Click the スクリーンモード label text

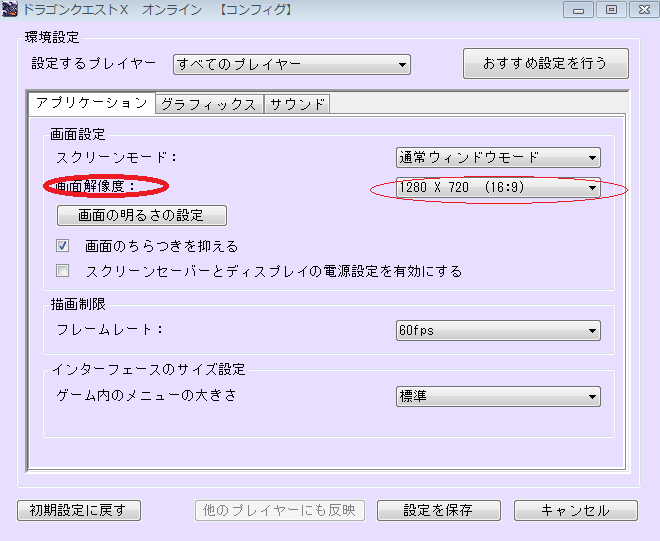(x=117, y=158)
